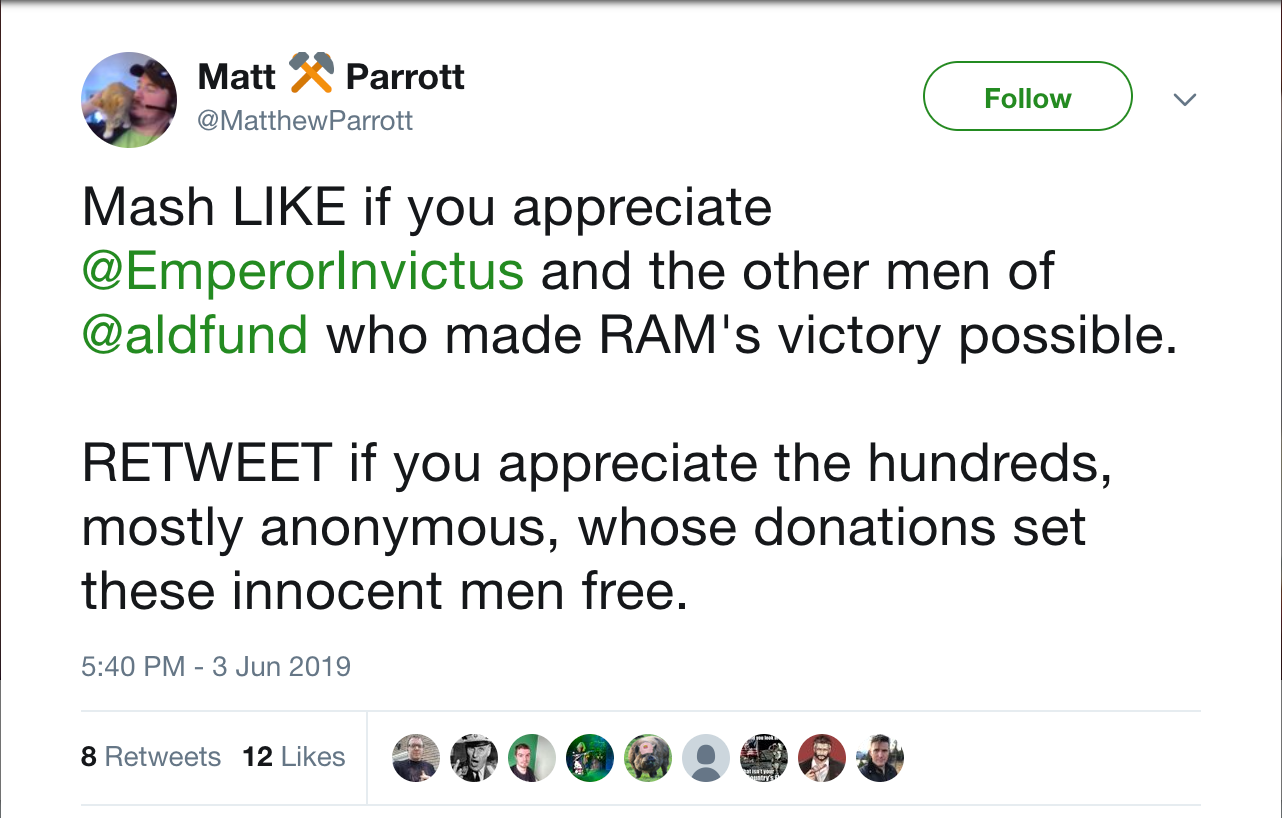Open the @EmperorInvictus mention link
1282x818 pixels.
coord(302,271)
